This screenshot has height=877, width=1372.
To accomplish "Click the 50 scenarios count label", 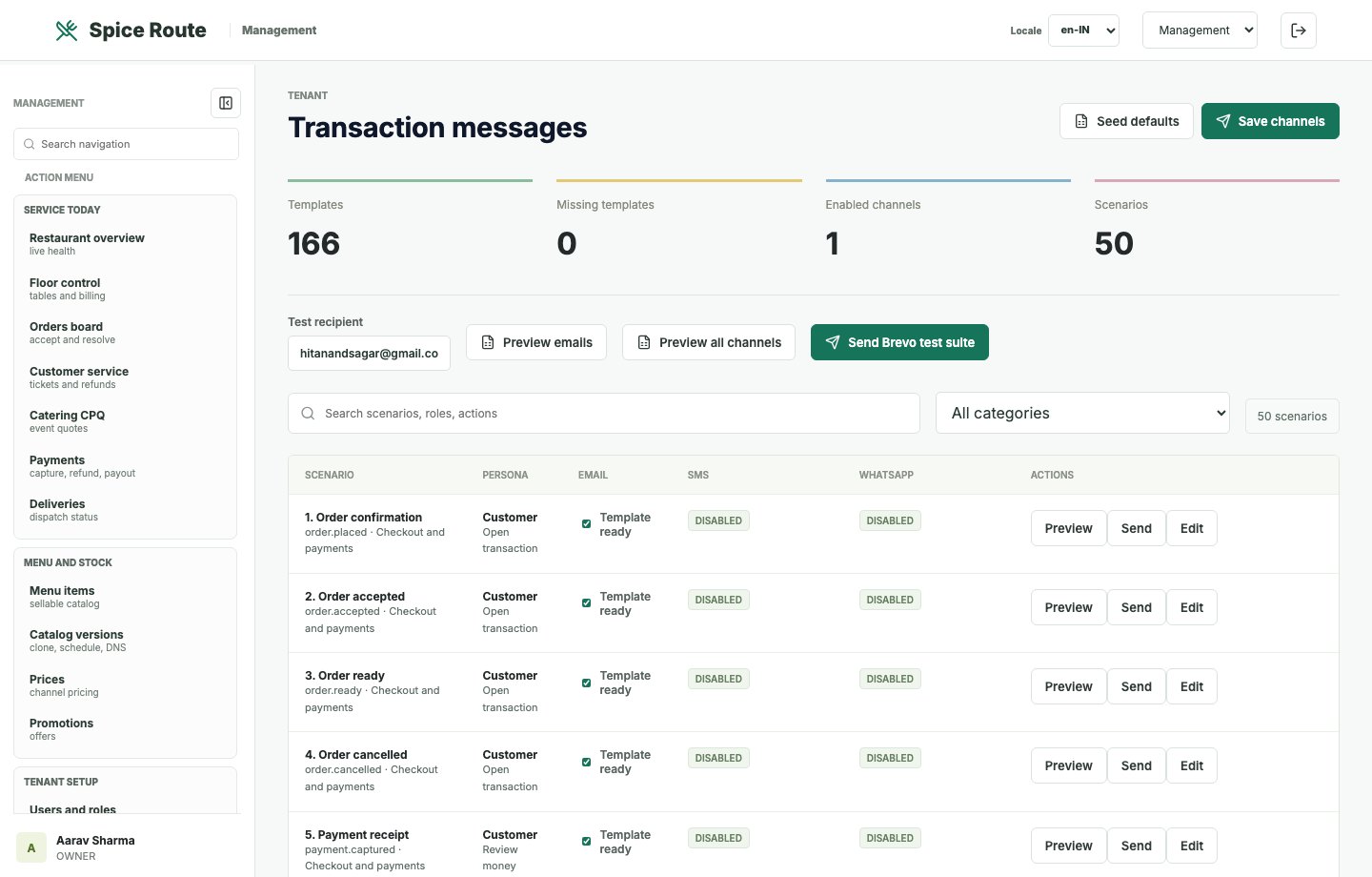I will click(x=1292, y=417).
